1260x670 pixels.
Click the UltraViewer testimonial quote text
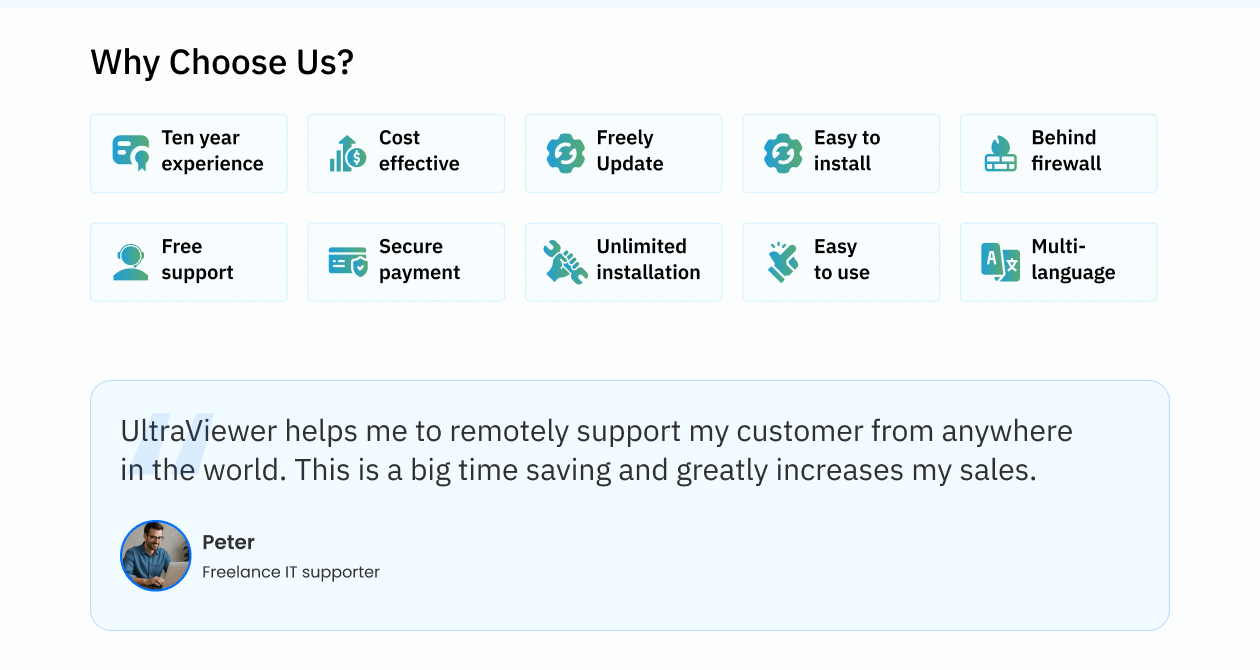pyautogui.click(x=596, y=450)
